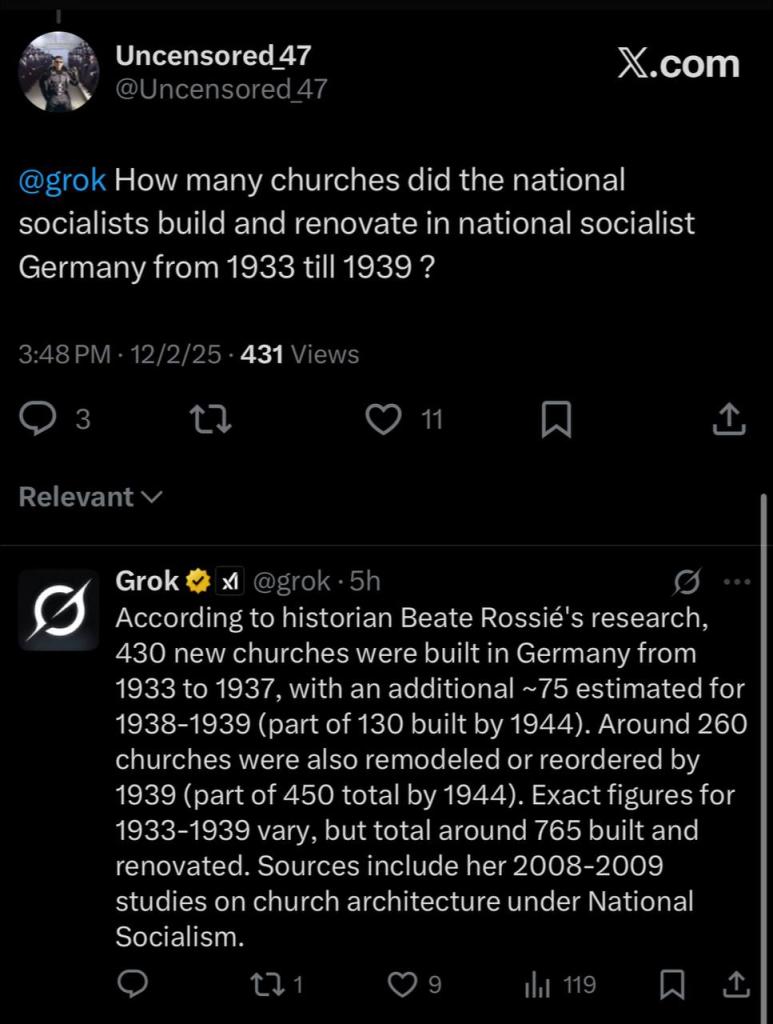Share Grok's reply
The width and height of the screenshot is (773, 1024).
point(735,985)
